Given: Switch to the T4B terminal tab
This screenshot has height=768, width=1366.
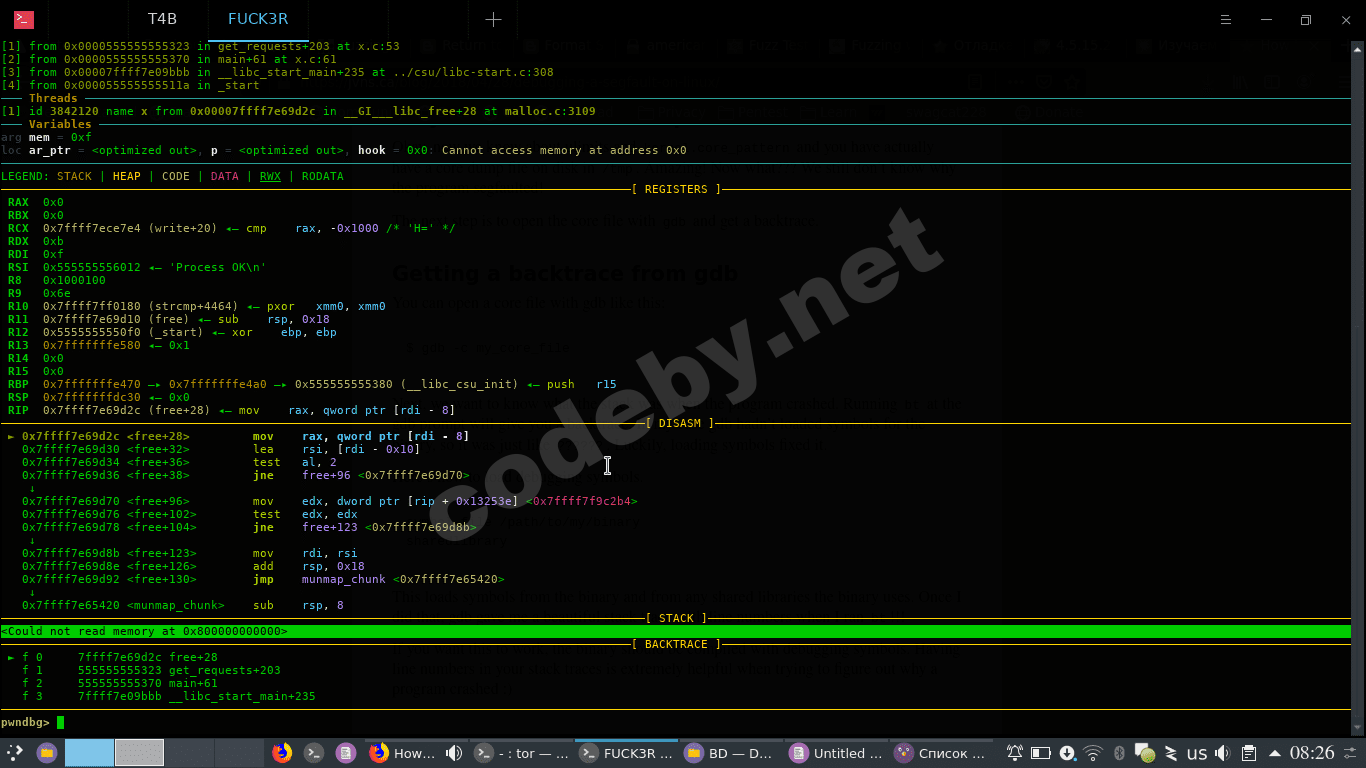Looking at the screenshot, I should click(x=162, y=20).
